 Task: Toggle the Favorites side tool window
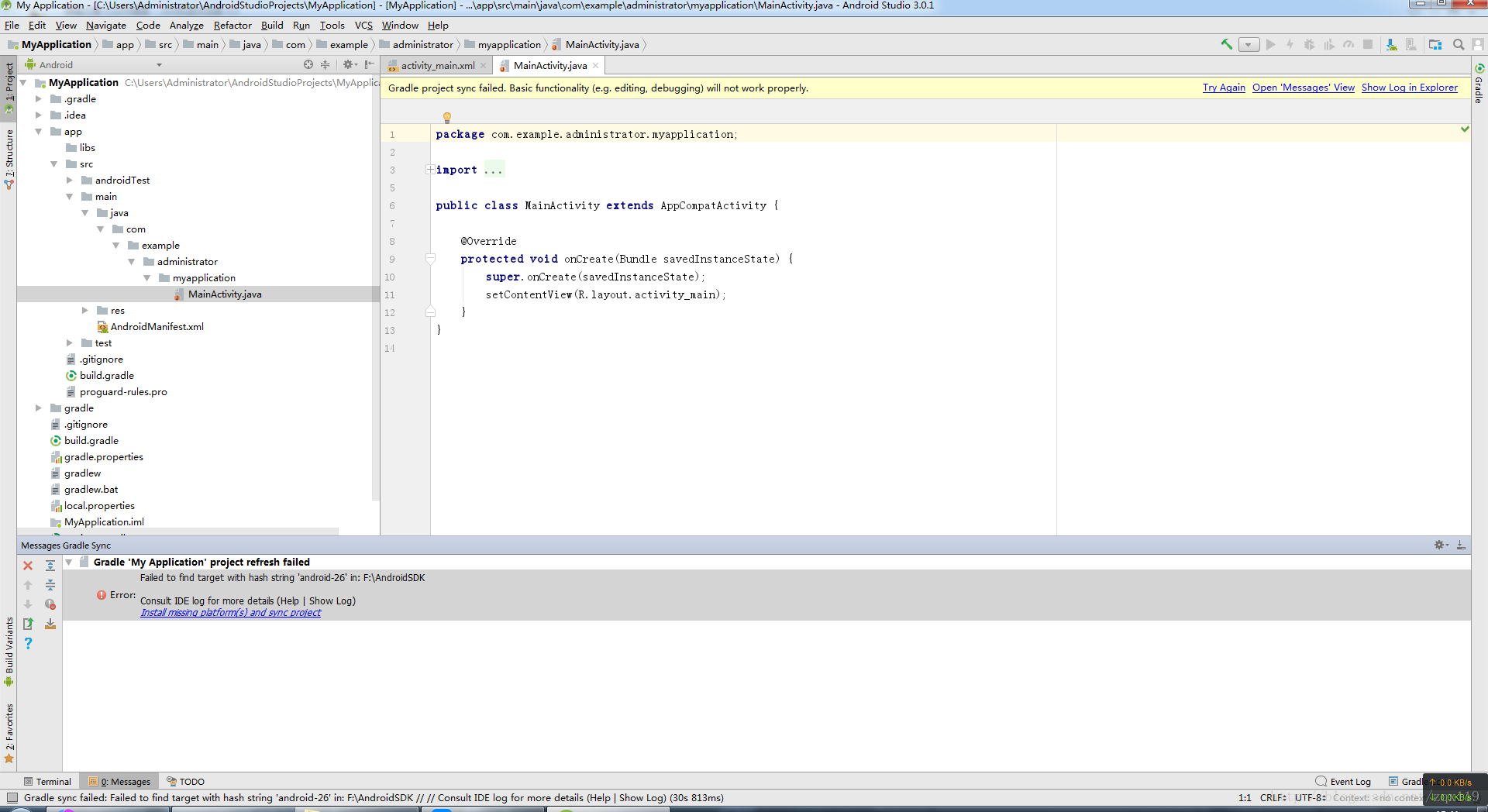click(x=9, y=734)
